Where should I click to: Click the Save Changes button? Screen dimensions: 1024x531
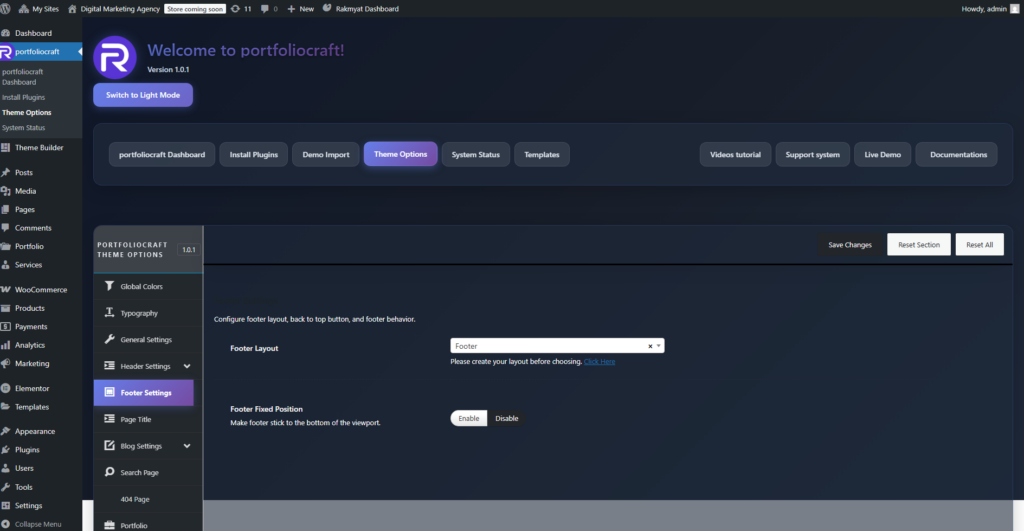[x=850, y=245]
